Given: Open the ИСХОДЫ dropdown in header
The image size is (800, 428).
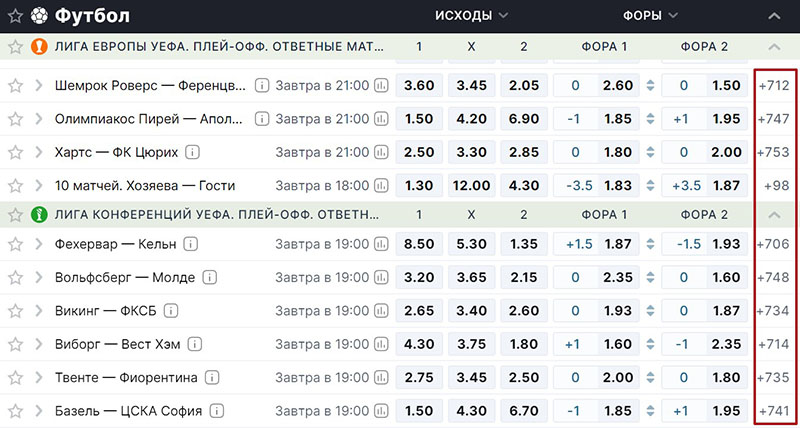Looking at the screenshot, I should (471, 16).
